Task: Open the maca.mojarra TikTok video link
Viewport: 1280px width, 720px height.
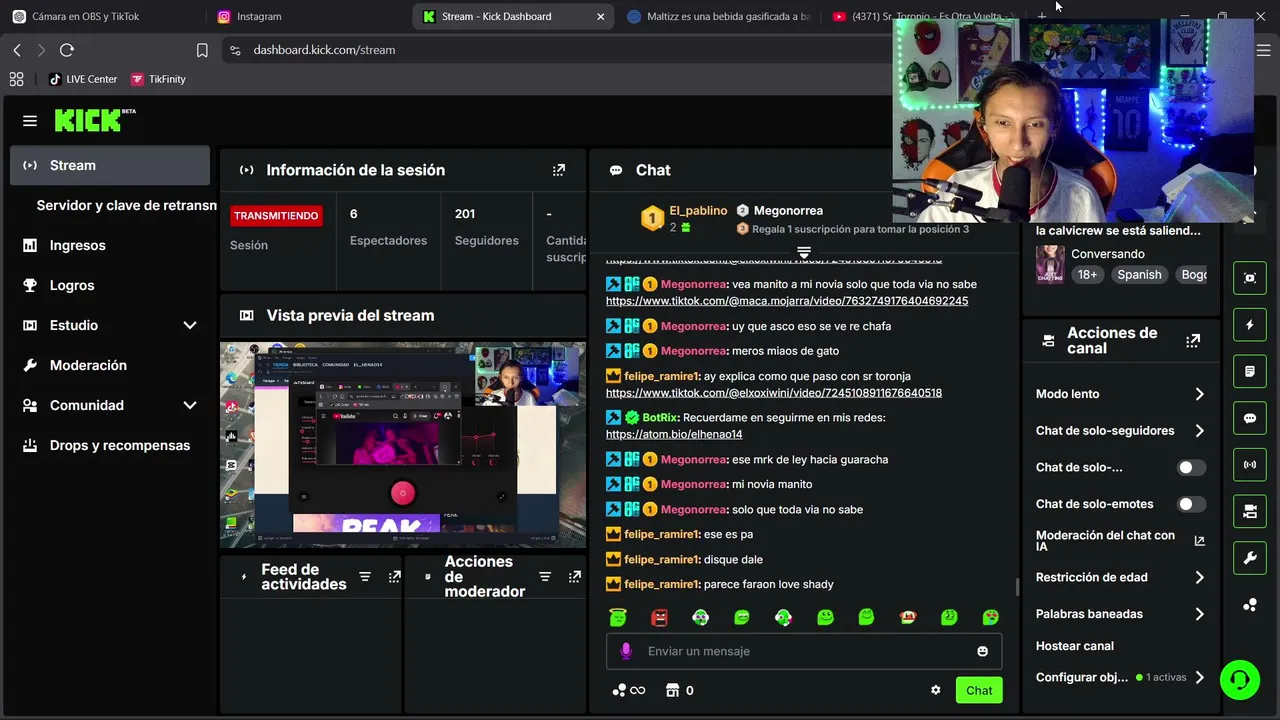Action: [x=787, y=301]
